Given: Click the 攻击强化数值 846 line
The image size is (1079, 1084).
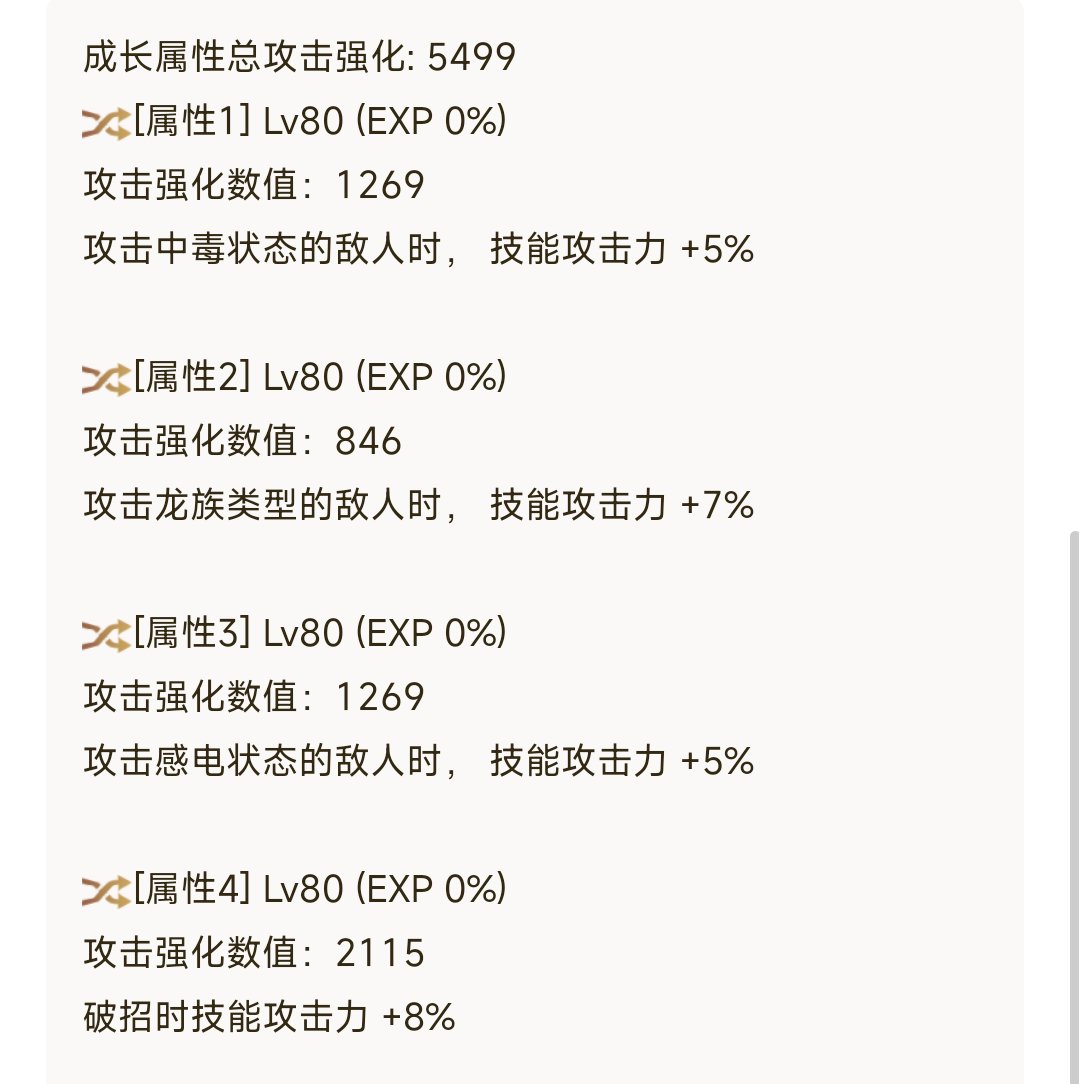Looking at the screenshot, I should tap(243, 442).
